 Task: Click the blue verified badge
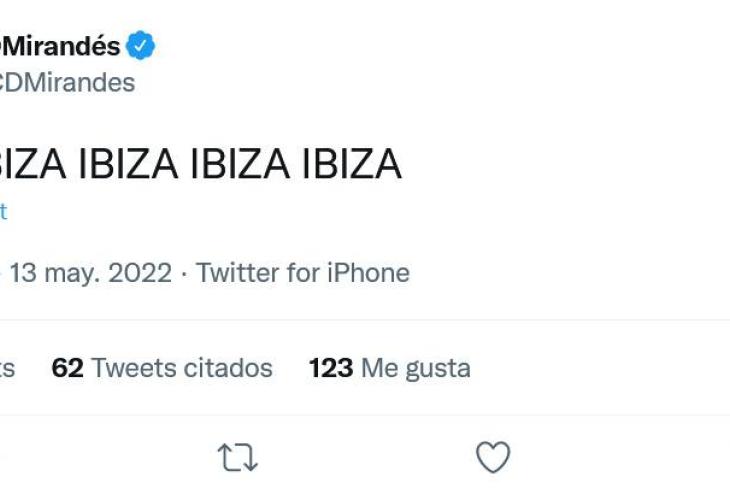[140, 45]
